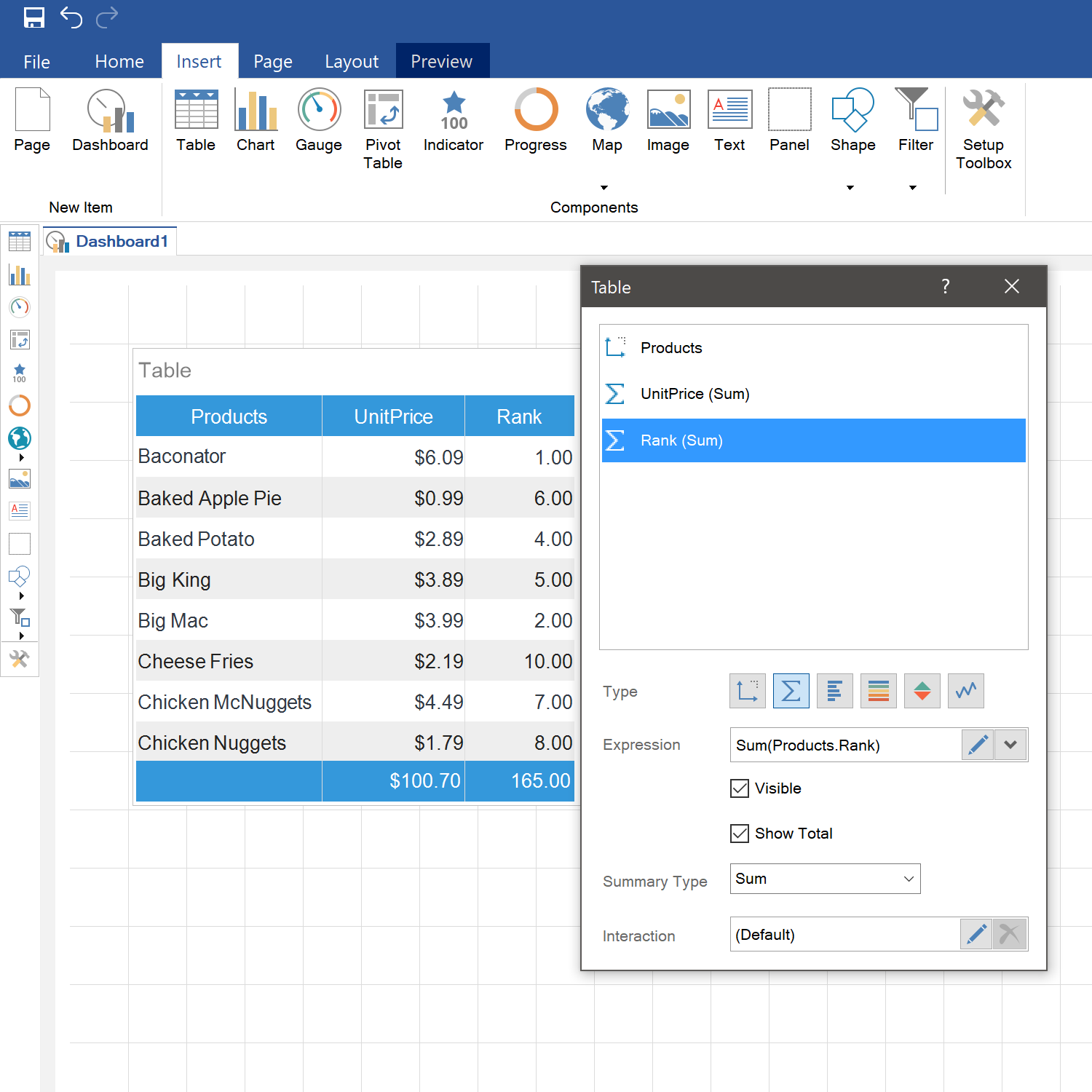Set column type to Measure sigma

[791, 691]
